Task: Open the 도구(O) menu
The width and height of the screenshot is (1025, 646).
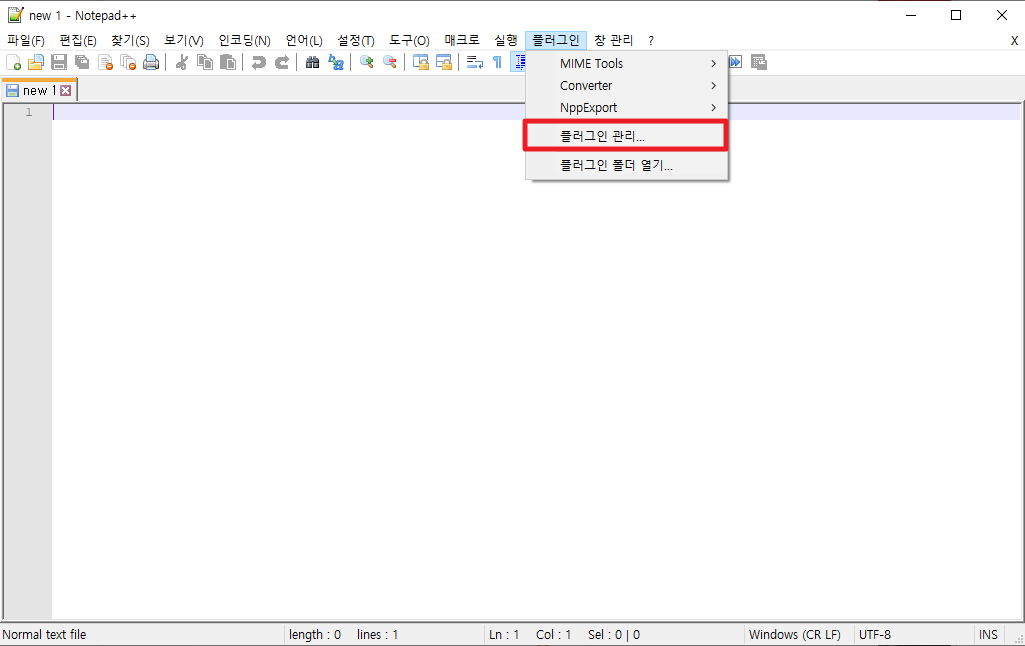Action: coord(409,41)
